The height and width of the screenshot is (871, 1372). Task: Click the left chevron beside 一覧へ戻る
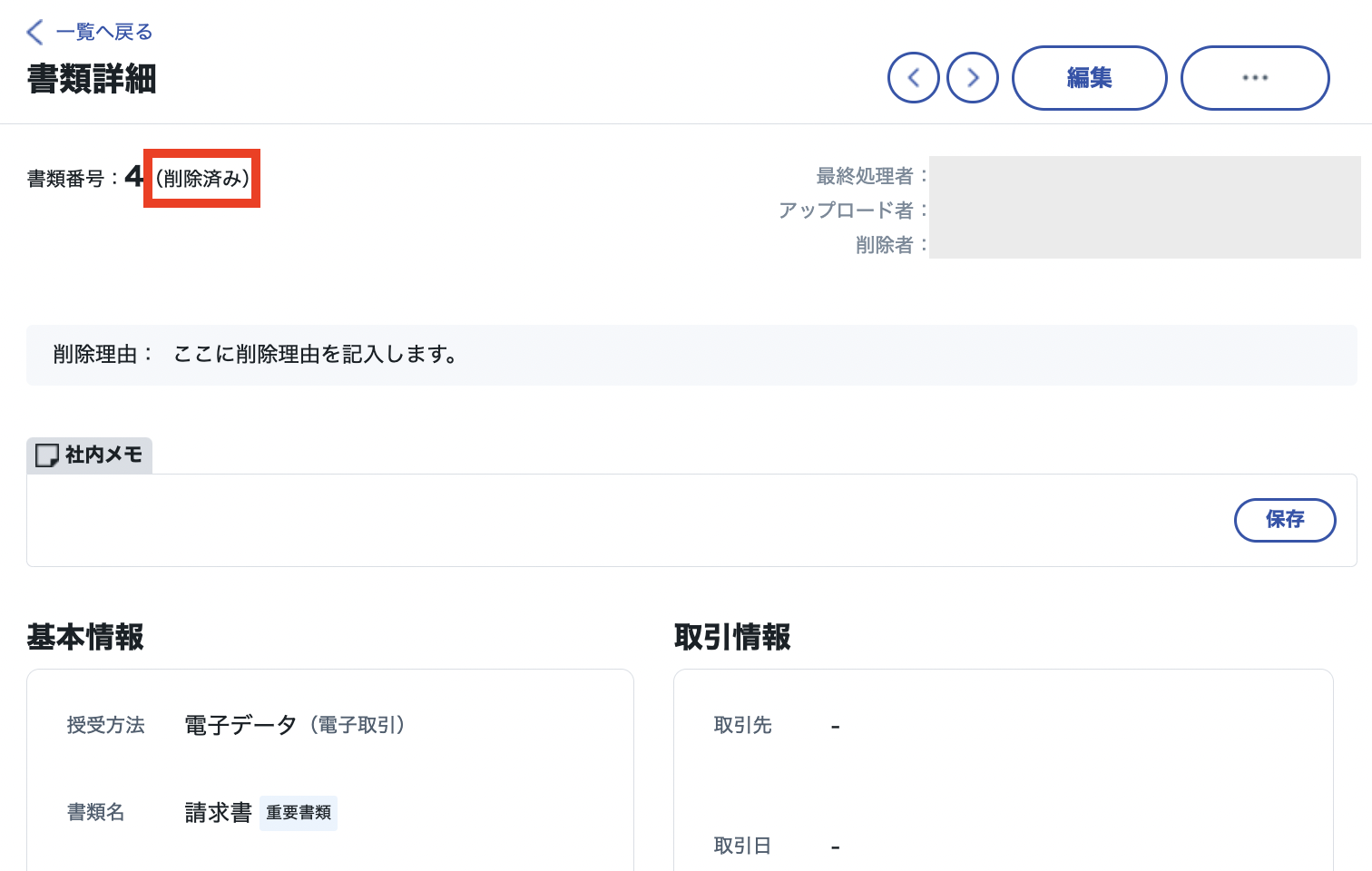34,33
